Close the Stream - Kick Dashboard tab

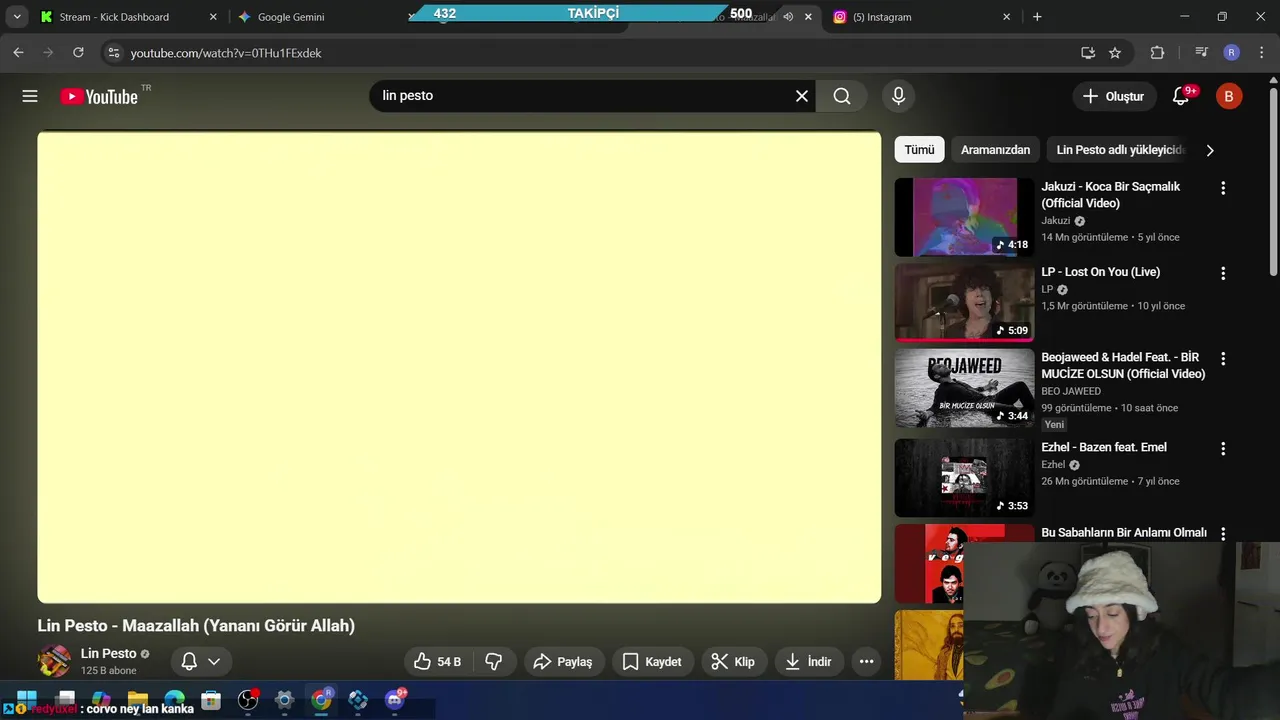click(x=212, y=17)
